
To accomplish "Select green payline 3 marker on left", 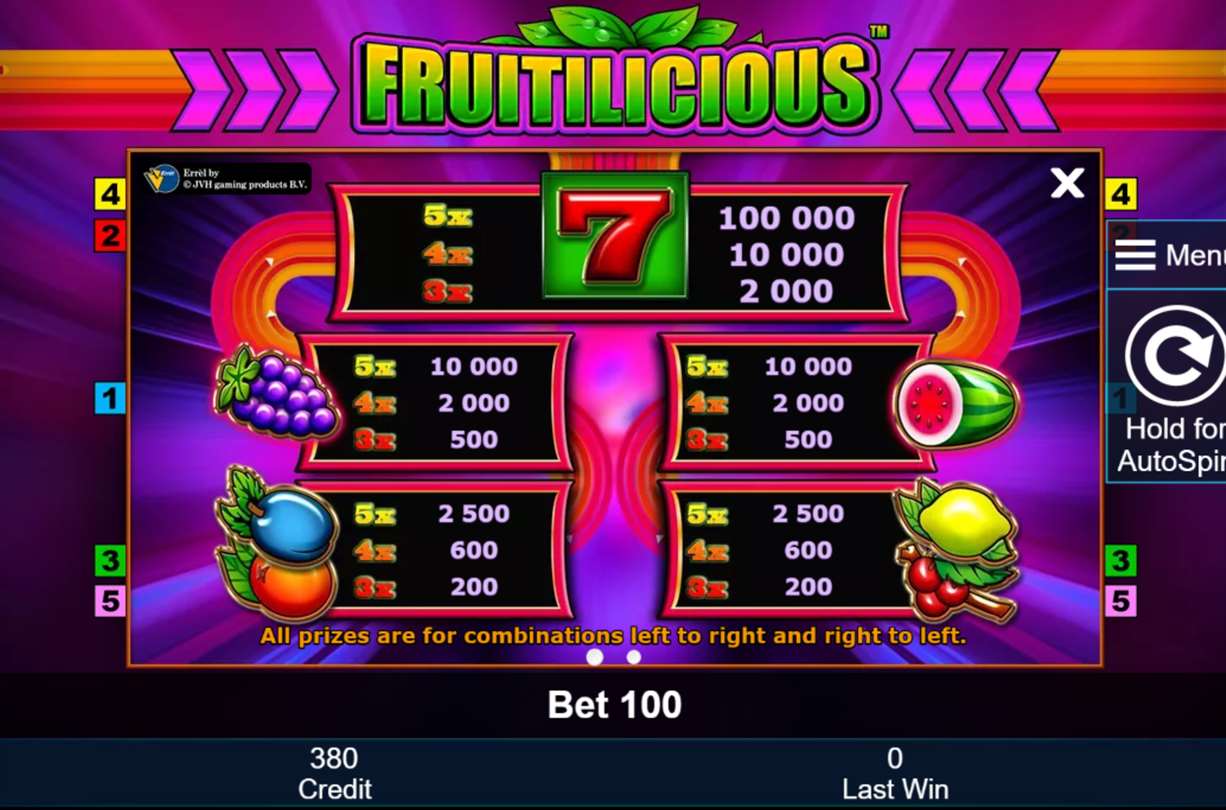I will click(x=110, y=560).
